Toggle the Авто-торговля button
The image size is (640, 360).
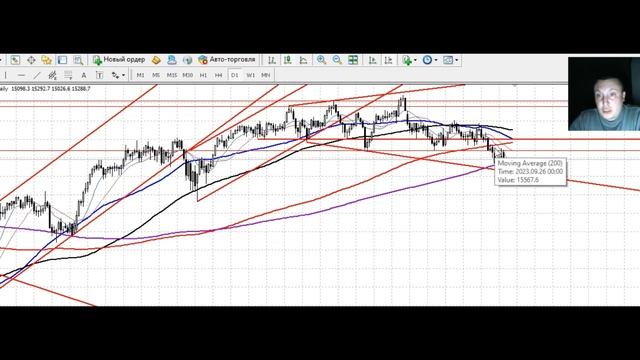click(227, 60)
